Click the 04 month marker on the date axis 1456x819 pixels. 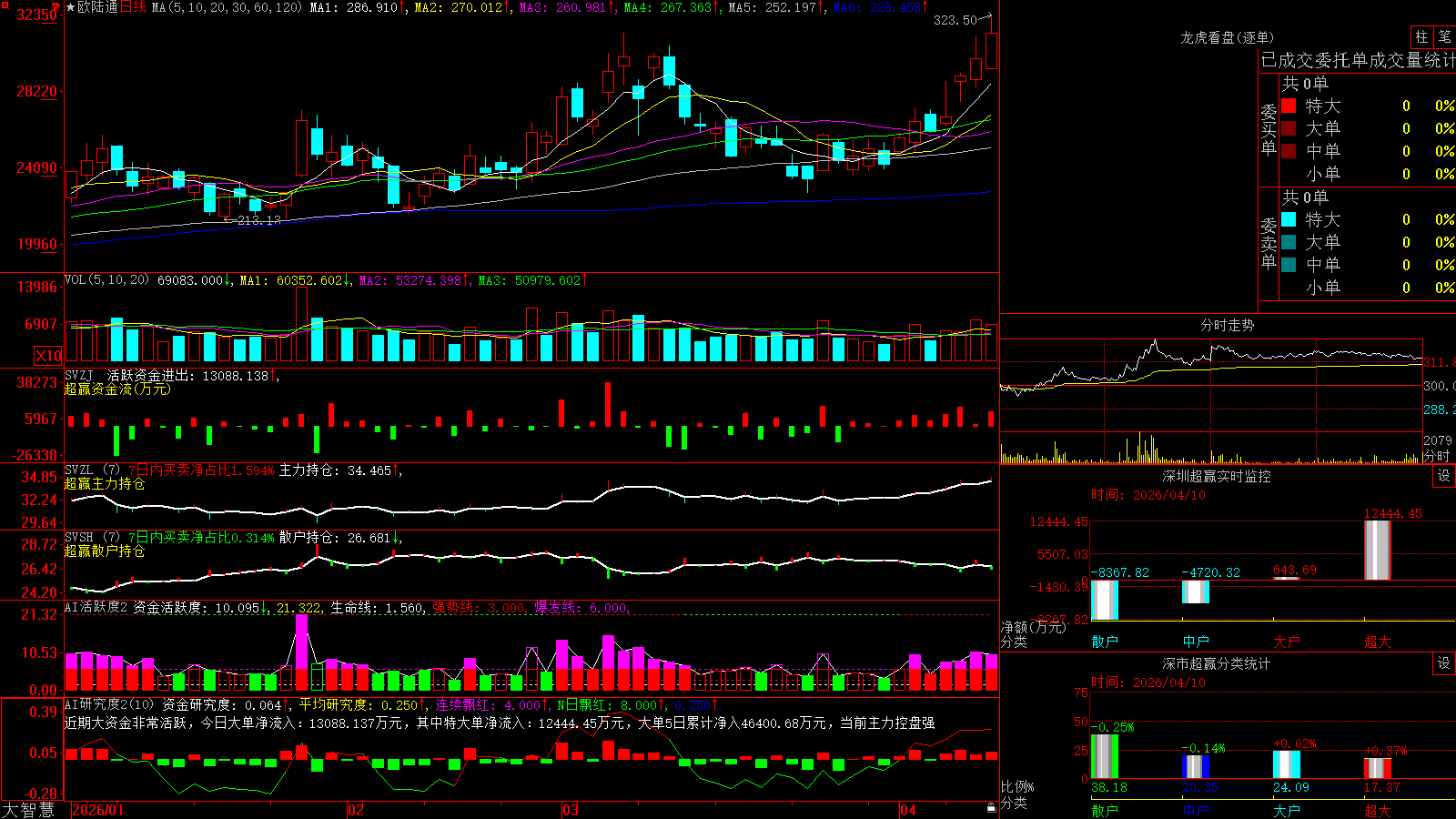[x=908, y=810]
